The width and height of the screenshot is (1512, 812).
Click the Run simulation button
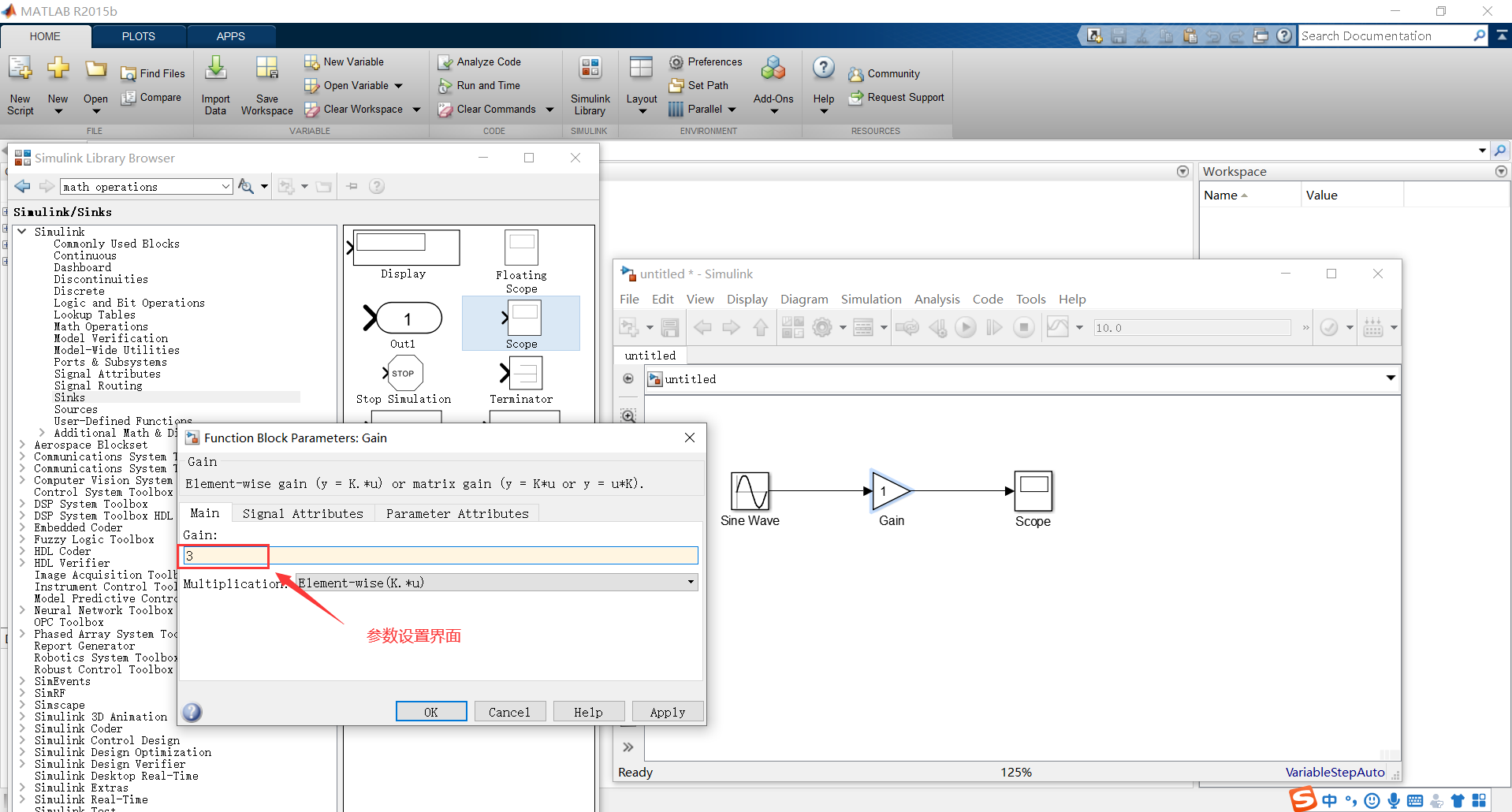(966, 327)
